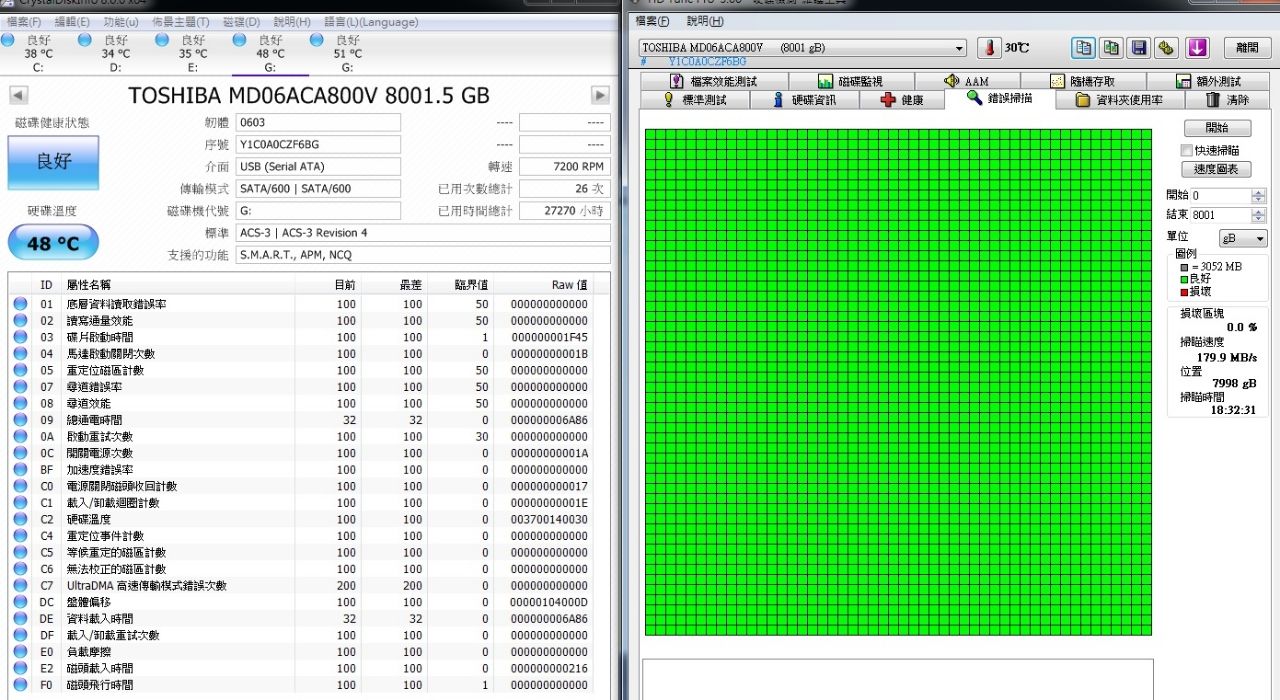The width and height of the screenshot is (1280, 700).
Task: Click the 開始 start position input field
Action: pyautogui.click(x=1220, y=196)
